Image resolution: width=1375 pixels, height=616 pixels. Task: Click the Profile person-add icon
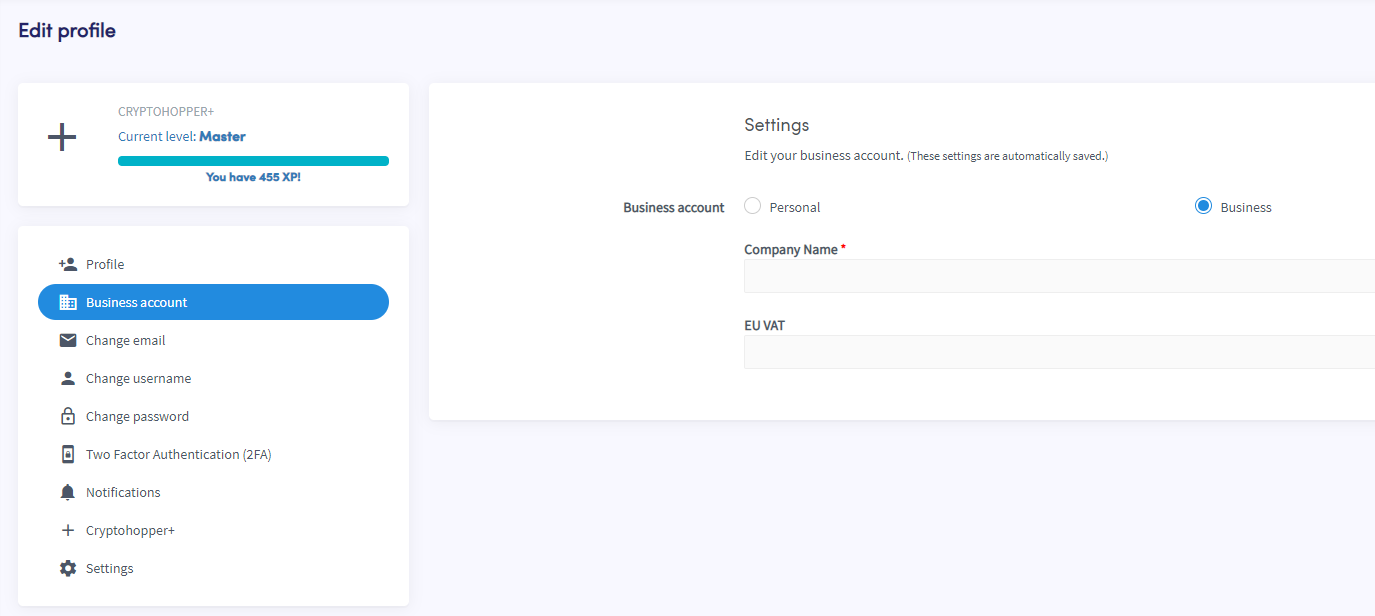click(x=68, y=264)
